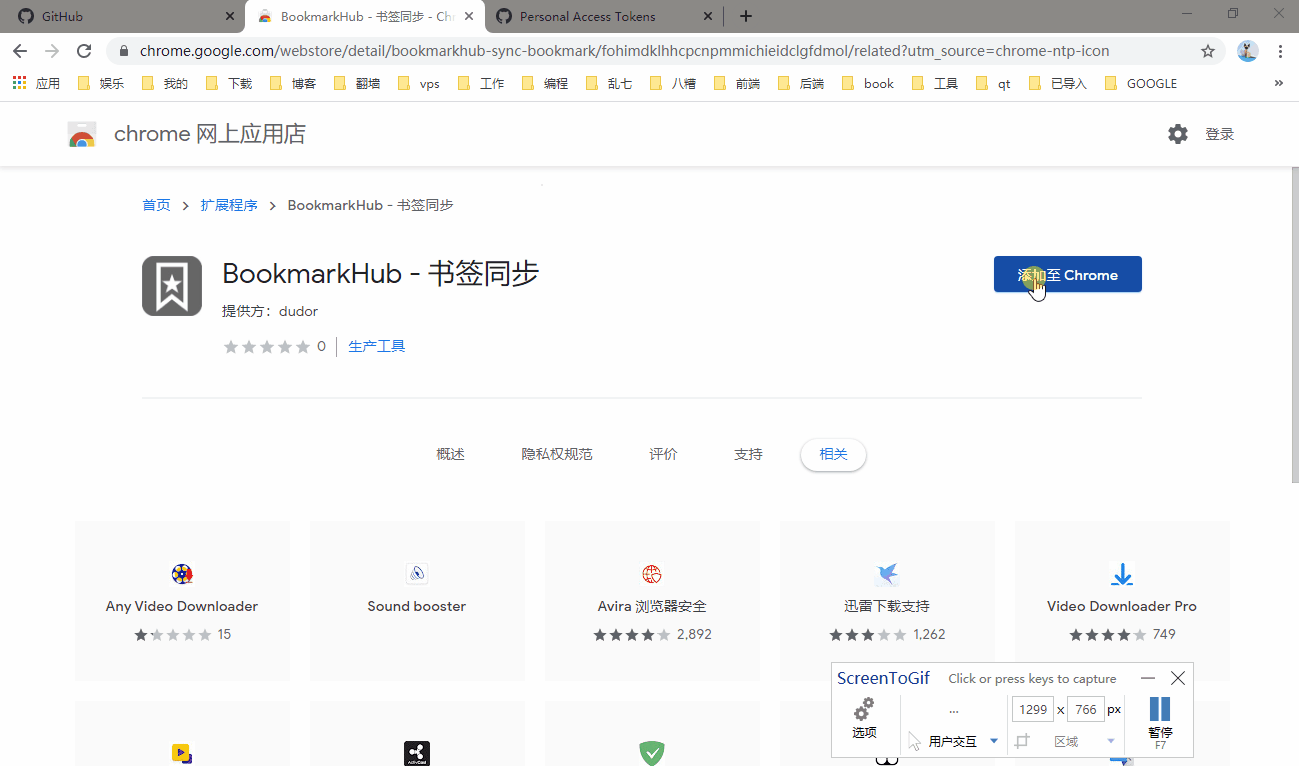Click the 添加至 Chrome button

(x=1066, y=274)
